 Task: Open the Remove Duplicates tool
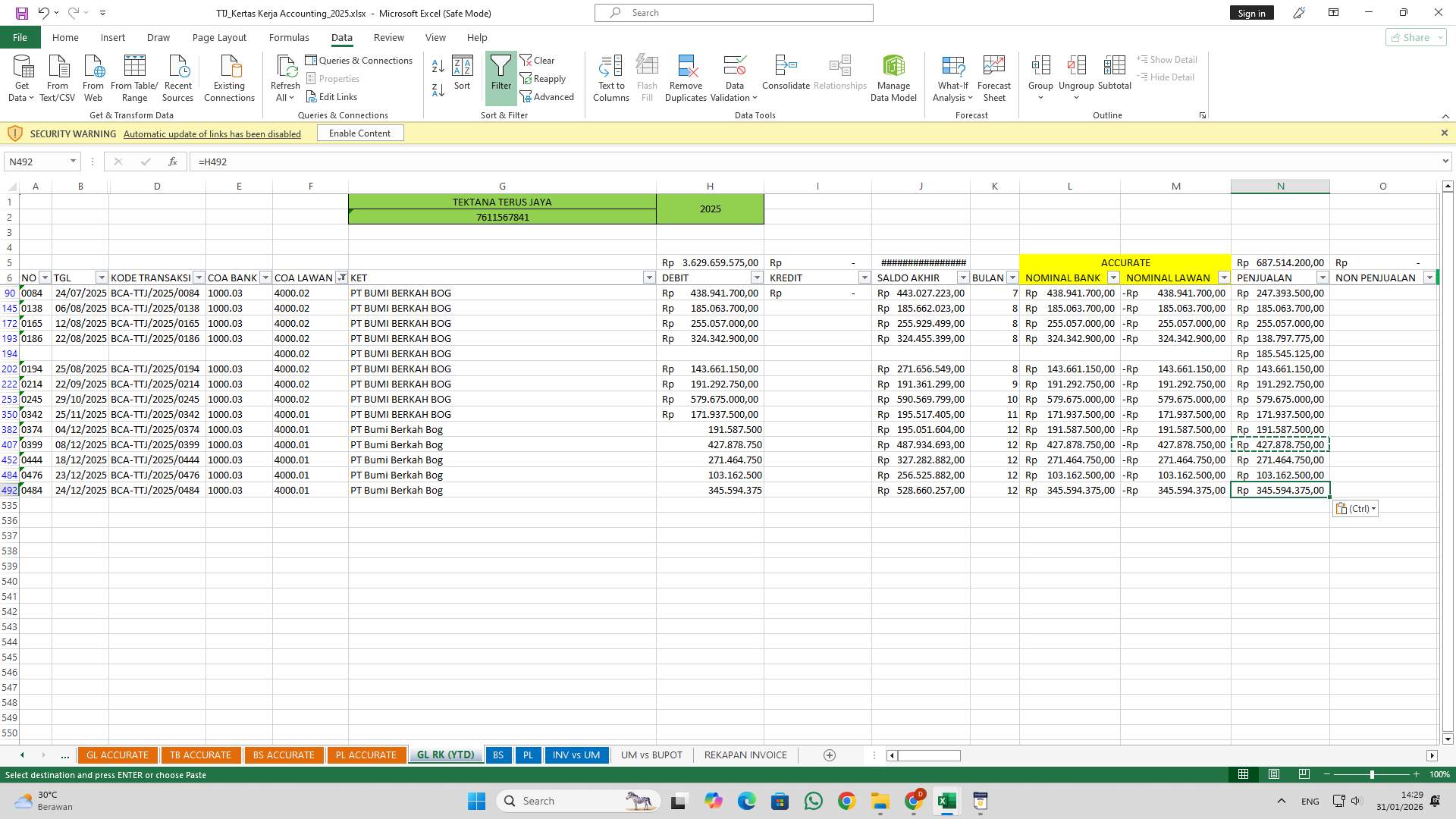coord(686,76)
